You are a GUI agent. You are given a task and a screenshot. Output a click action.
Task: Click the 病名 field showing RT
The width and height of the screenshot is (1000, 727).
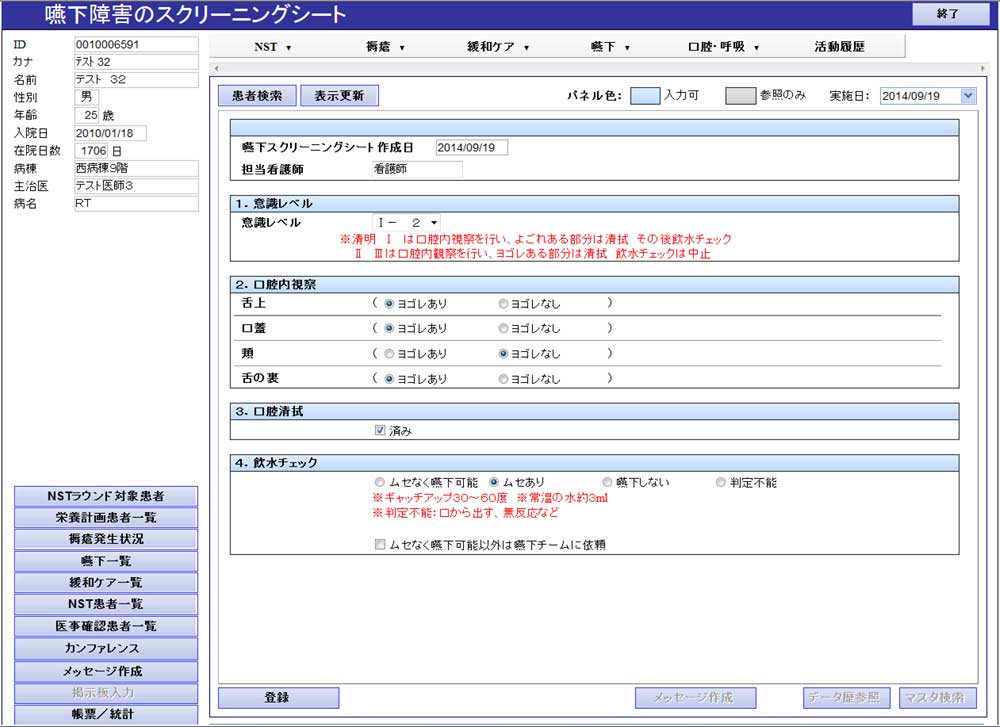tap(136, 203)
